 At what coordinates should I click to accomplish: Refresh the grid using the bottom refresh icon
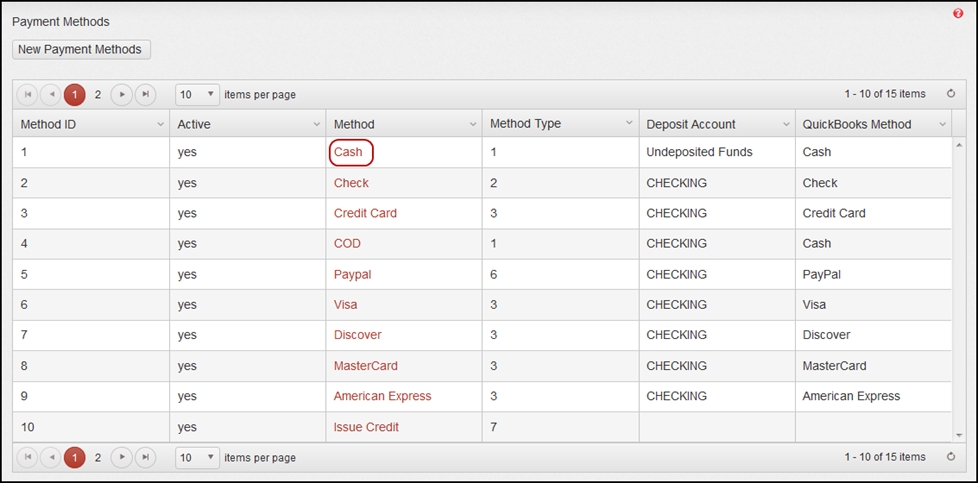click(x=951, y=457)
